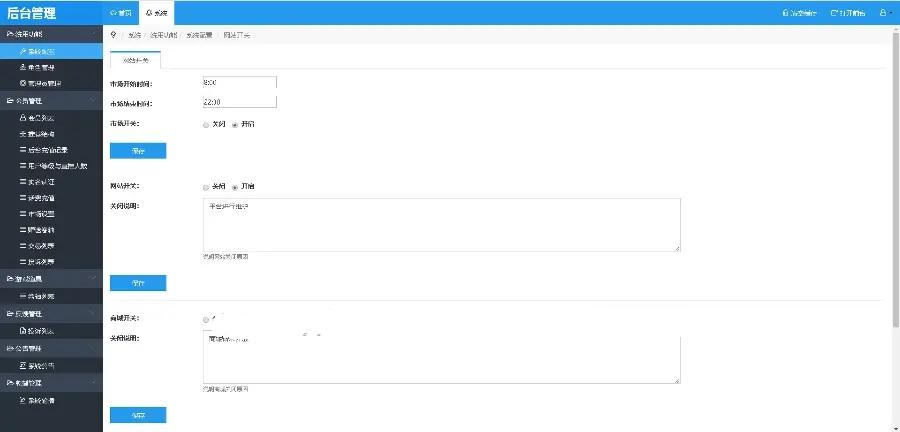
Task: Click the folder icon of the 会员管理 group
Action: coord(10,101)
